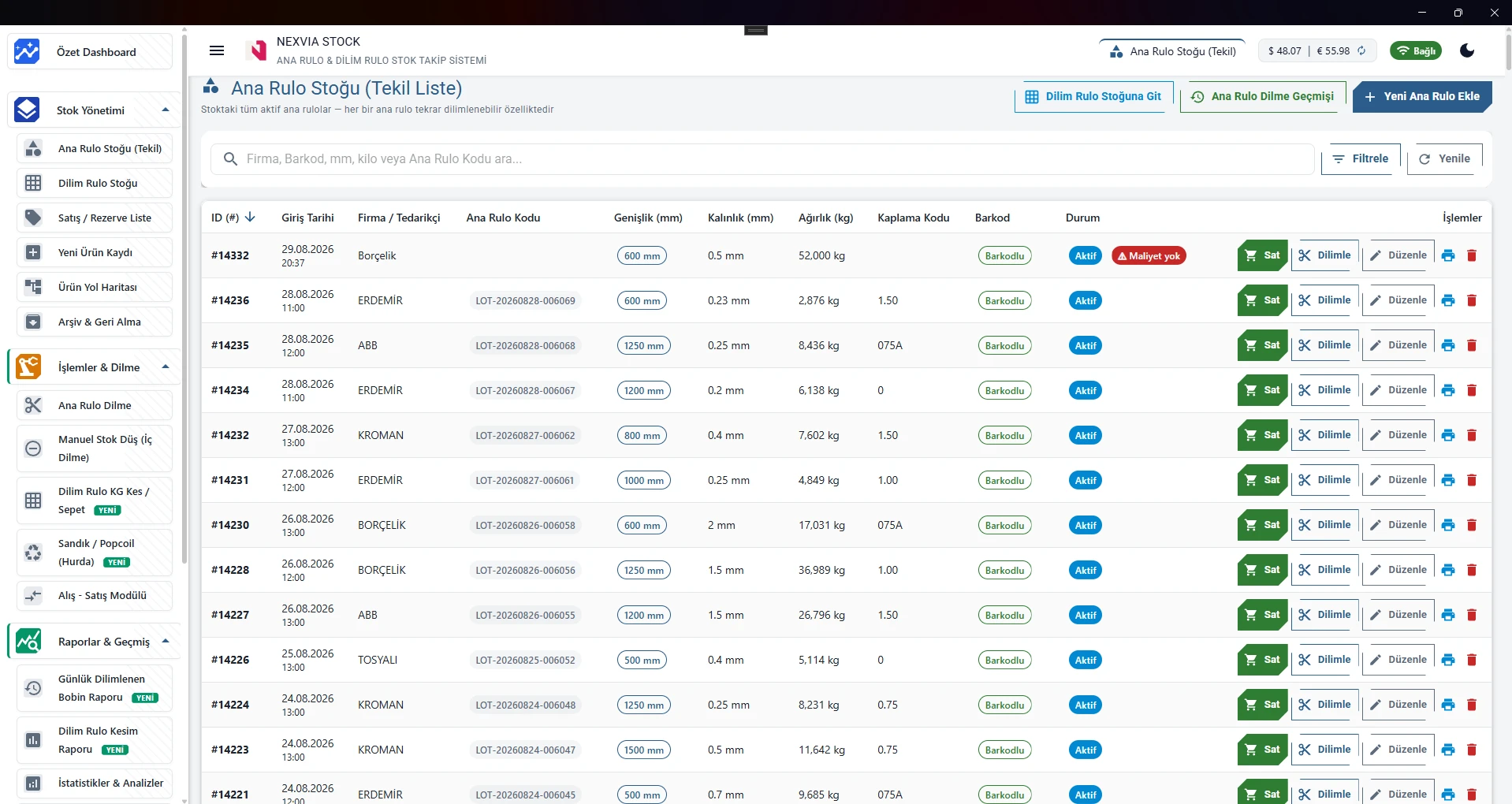Screen dimensions: 1512x804
Task: Sort by ID (#) column arrow
Action: [x=250, y=217]
